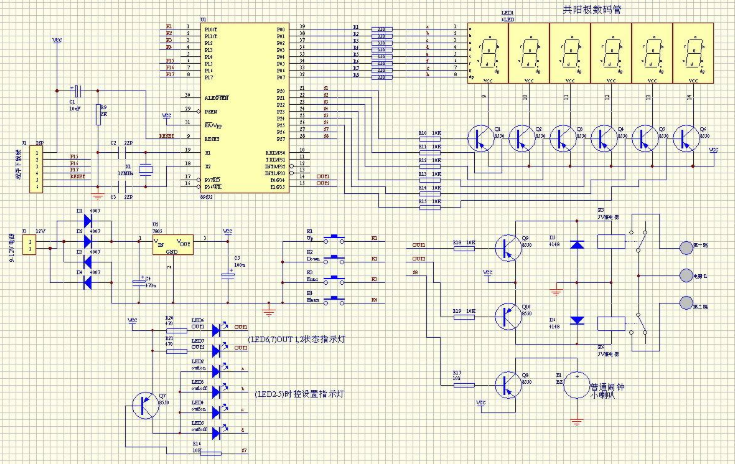Image resolution: width=735 pixels, height=464 pixels.
Task: Click the buzzer driver transistor Q8
Action: 508,385
